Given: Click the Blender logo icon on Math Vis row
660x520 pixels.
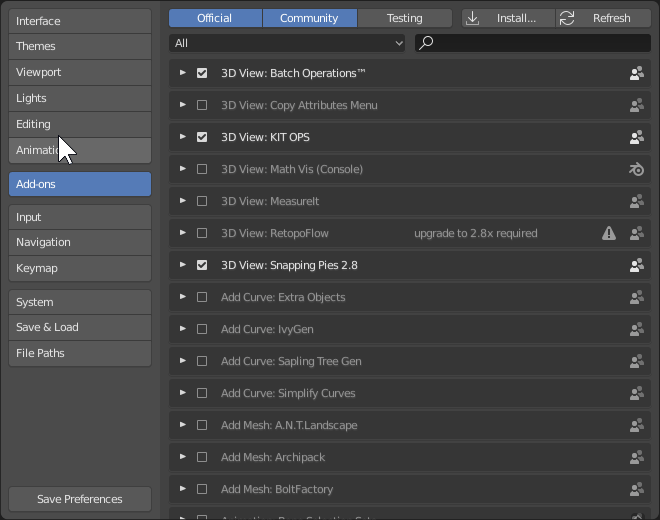Looking at the screenshot, I should coord(636,169).
